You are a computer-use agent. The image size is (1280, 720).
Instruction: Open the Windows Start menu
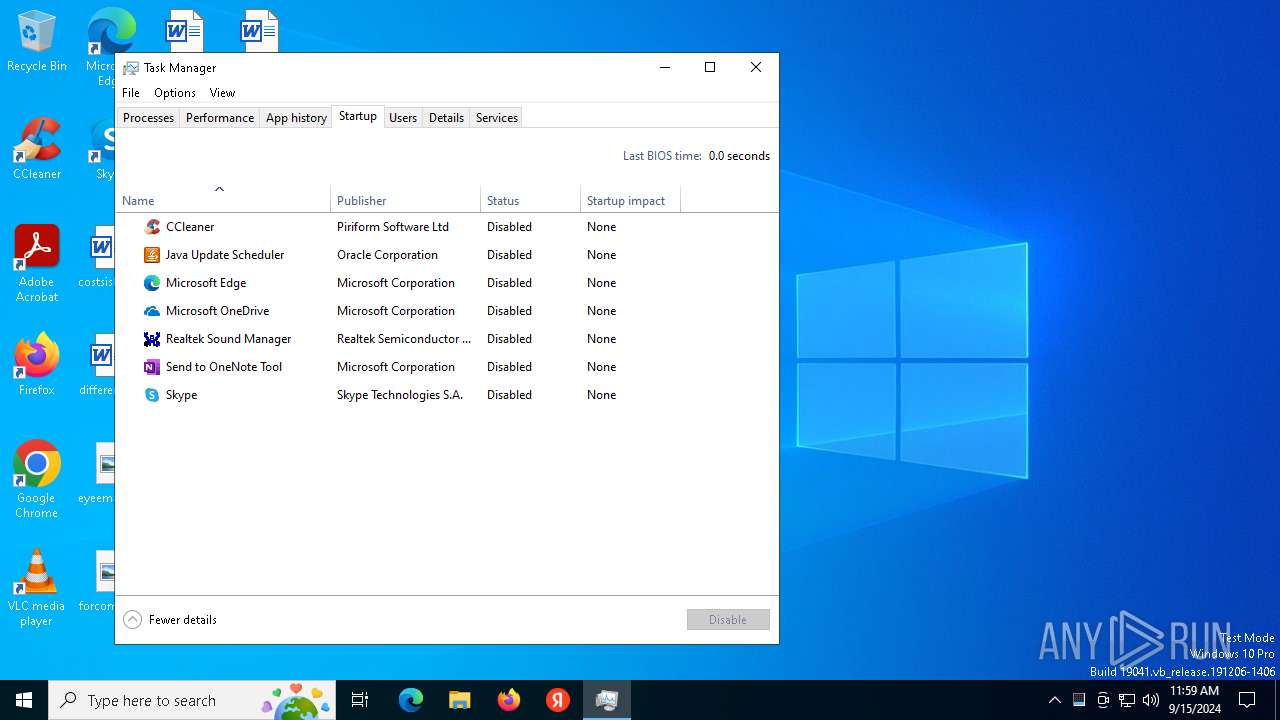pos(24,700)
